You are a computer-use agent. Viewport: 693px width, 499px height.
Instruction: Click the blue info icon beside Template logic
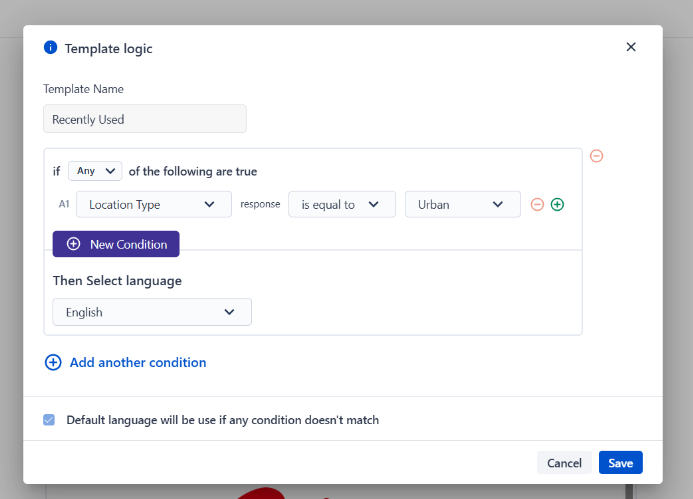(x=51, y=48)
